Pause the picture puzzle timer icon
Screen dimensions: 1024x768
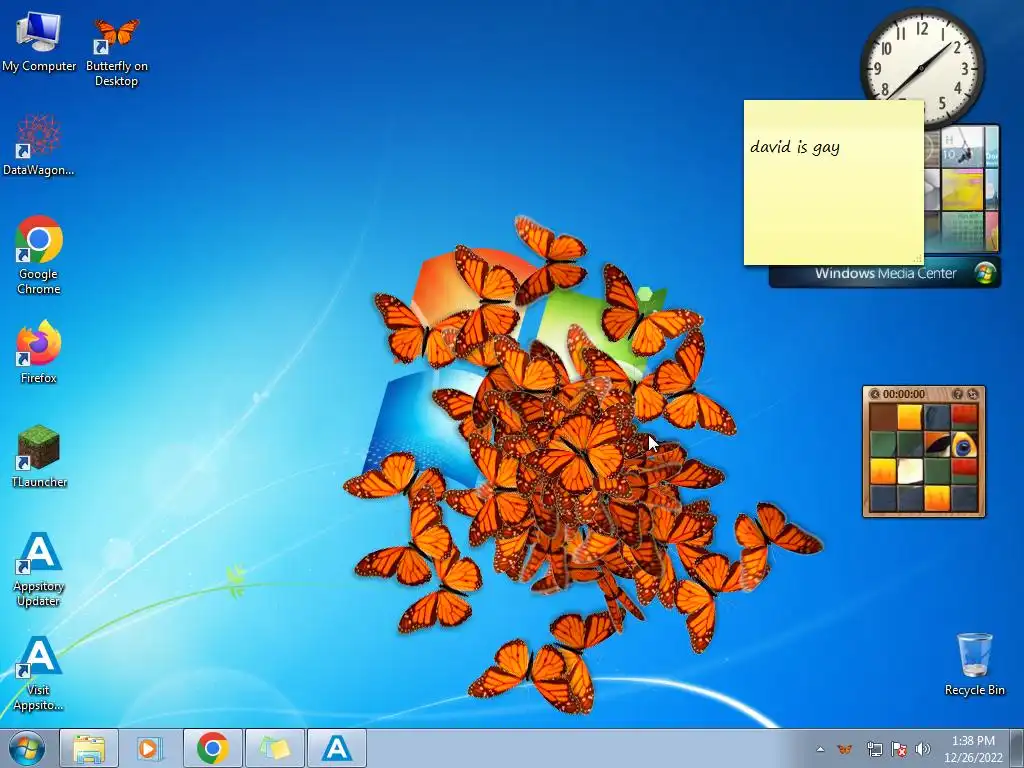point(874,394)
